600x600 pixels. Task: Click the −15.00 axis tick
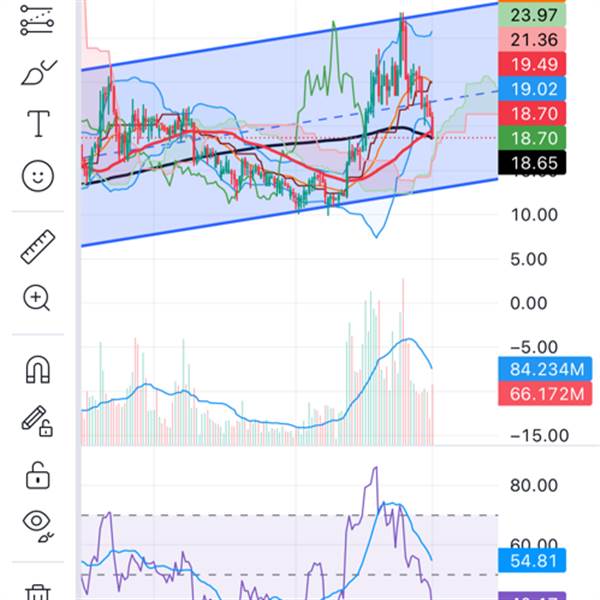click(539, 436)
